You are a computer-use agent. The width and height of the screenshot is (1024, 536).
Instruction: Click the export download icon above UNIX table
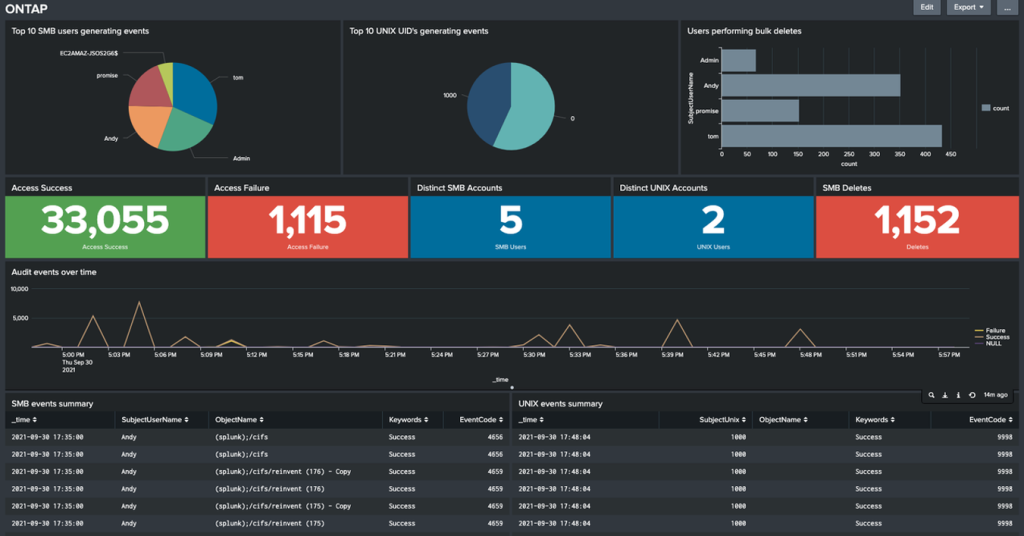coord(945,395)
